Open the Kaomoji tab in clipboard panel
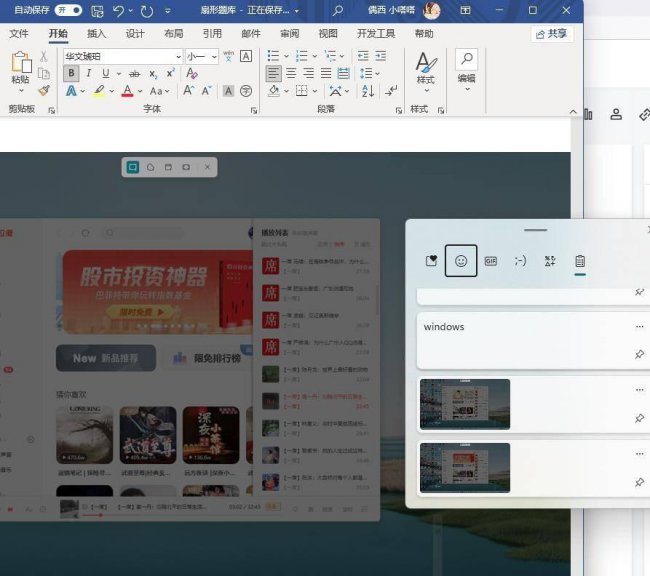 click(x=520, y=261)
